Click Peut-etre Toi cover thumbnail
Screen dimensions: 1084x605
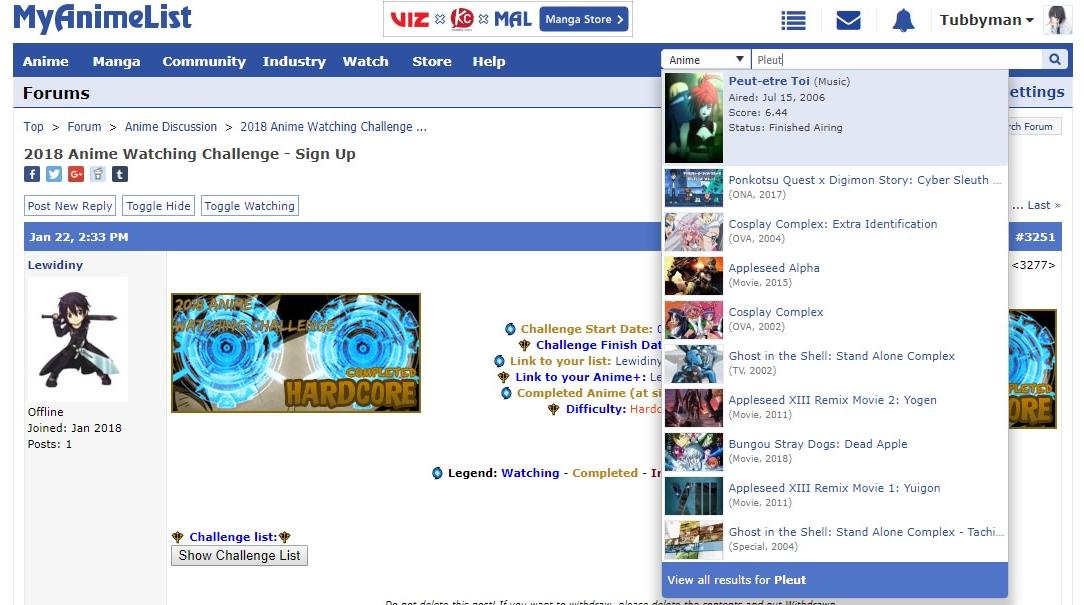(693, 118)
